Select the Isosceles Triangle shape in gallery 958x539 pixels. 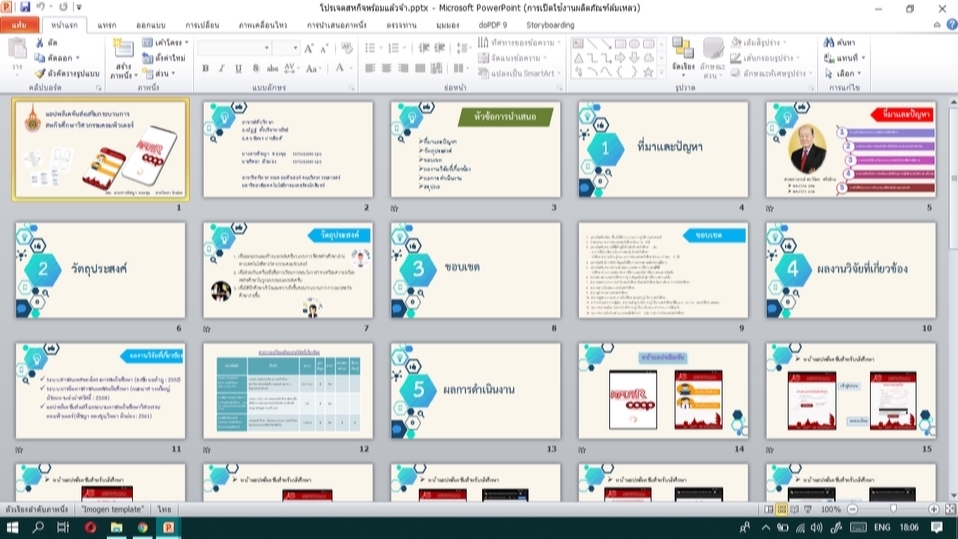(577, 58)
